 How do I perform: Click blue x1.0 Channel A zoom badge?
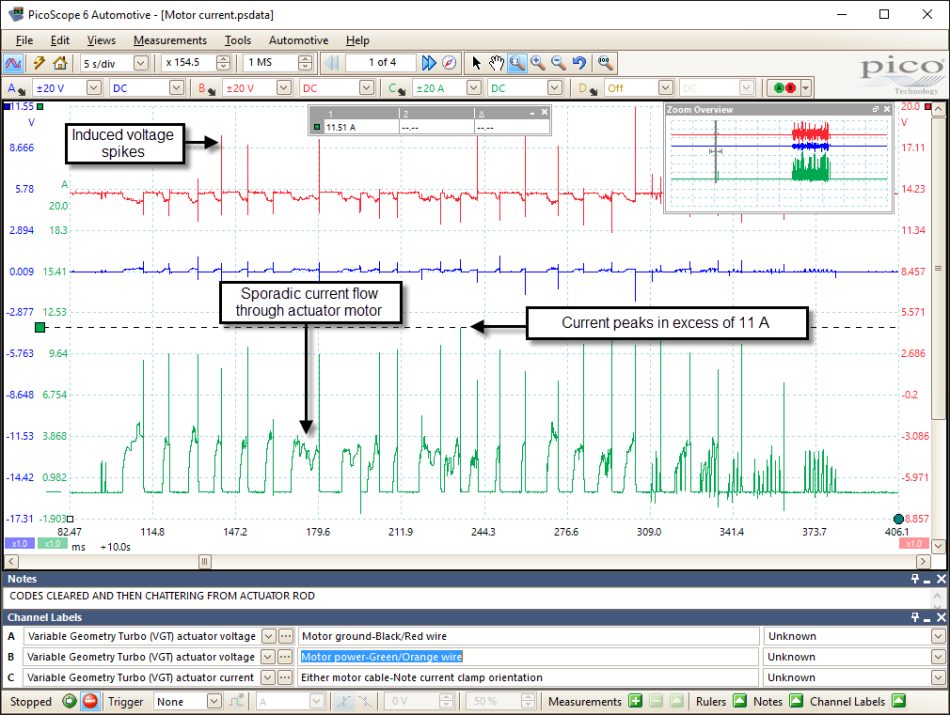20,544
